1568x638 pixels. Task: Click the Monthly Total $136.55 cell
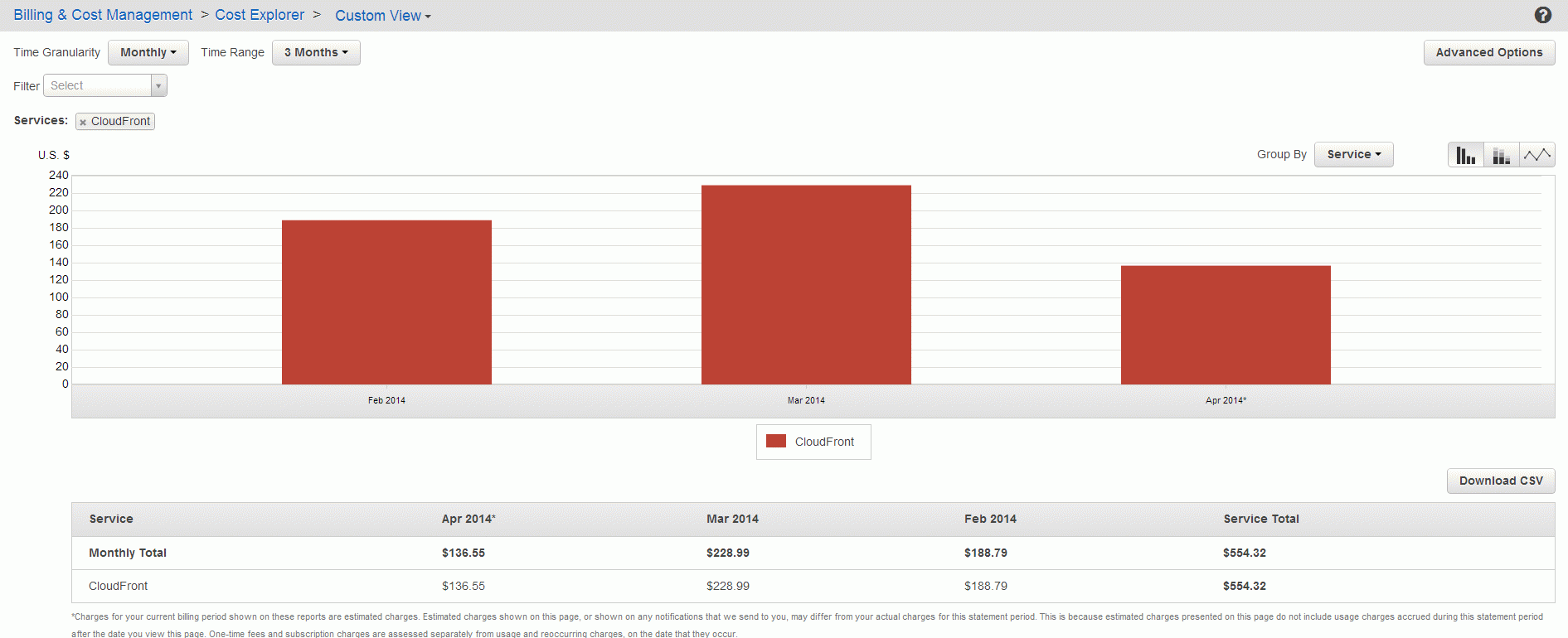coord(464,553)
